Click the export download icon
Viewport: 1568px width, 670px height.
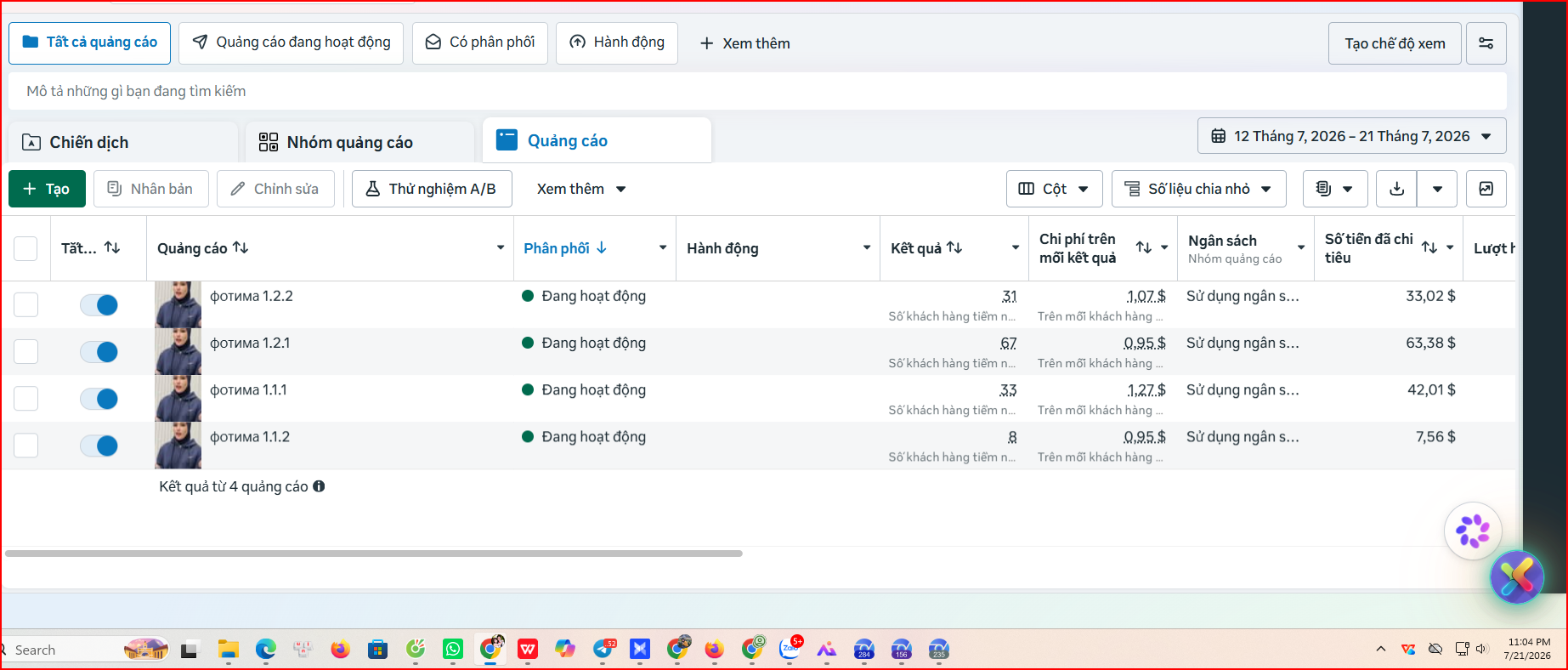(1396, 189)
